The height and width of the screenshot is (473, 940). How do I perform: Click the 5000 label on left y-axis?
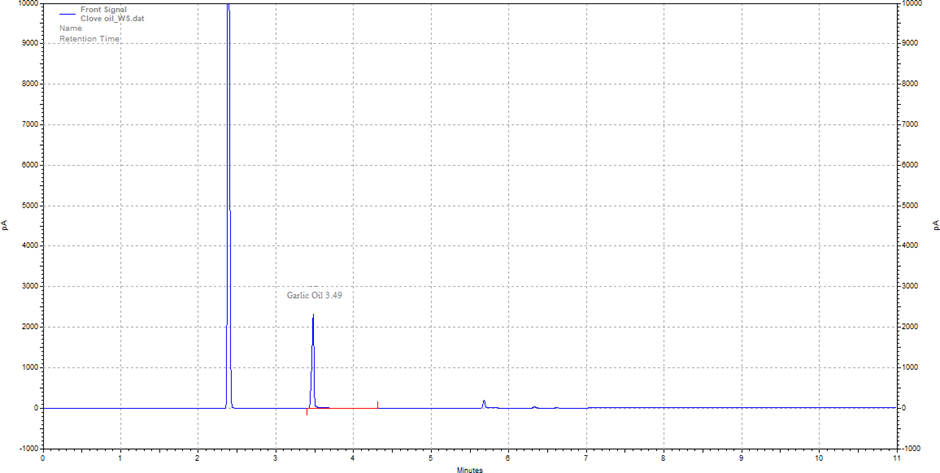pyautogui.click(x=28, y=205)
